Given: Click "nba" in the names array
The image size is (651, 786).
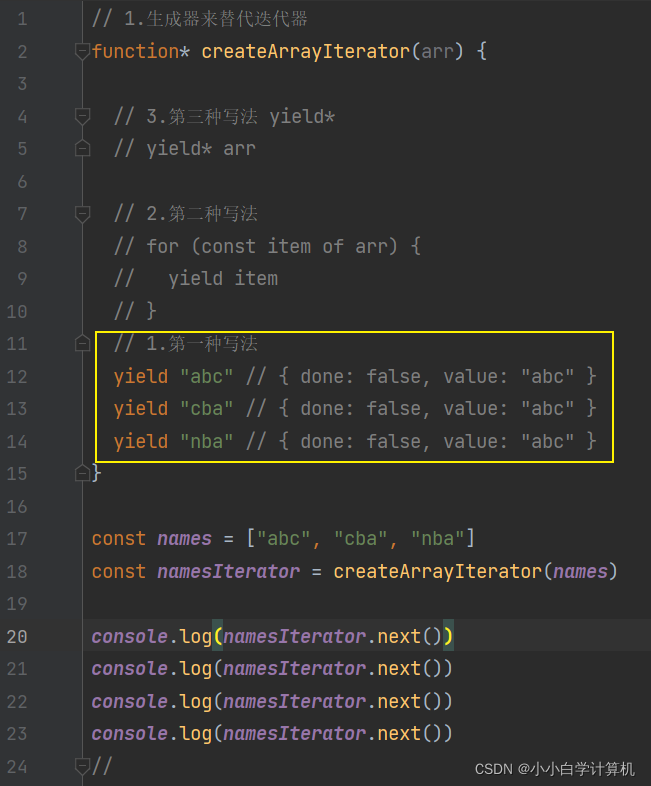Looking at the screenshot, I should click(438, 539).
